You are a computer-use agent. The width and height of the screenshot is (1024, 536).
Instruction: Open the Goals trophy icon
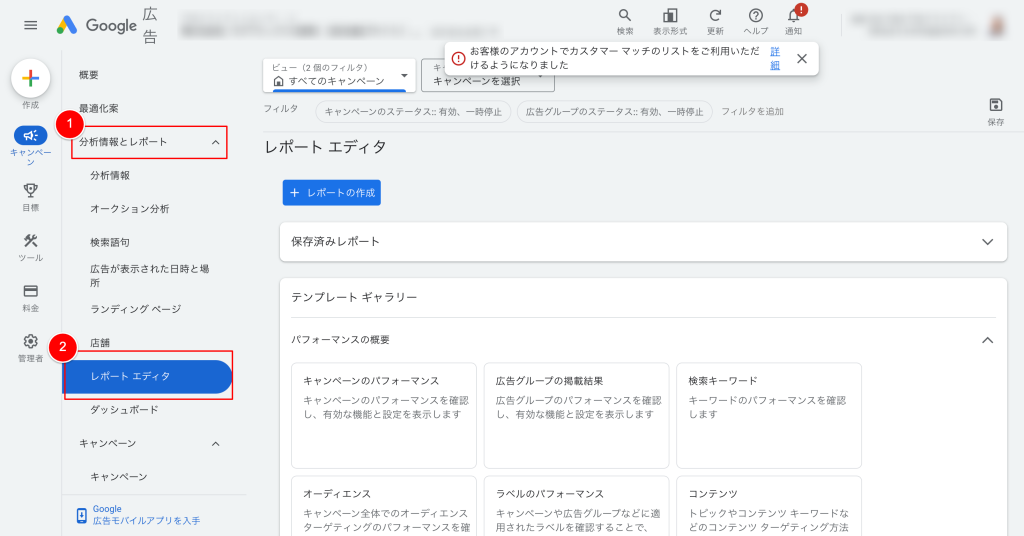[30, 190]
